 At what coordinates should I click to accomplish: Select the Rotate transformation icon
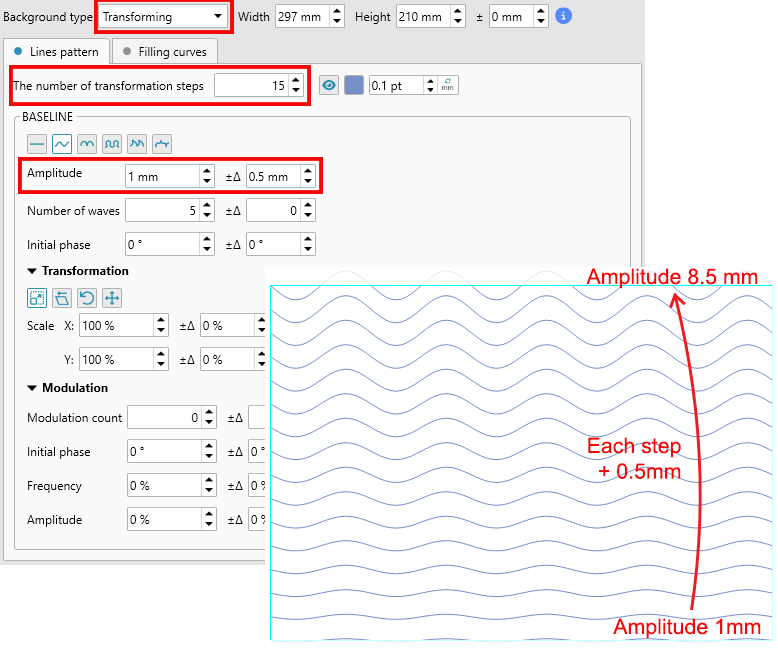[x=87, y=297]
